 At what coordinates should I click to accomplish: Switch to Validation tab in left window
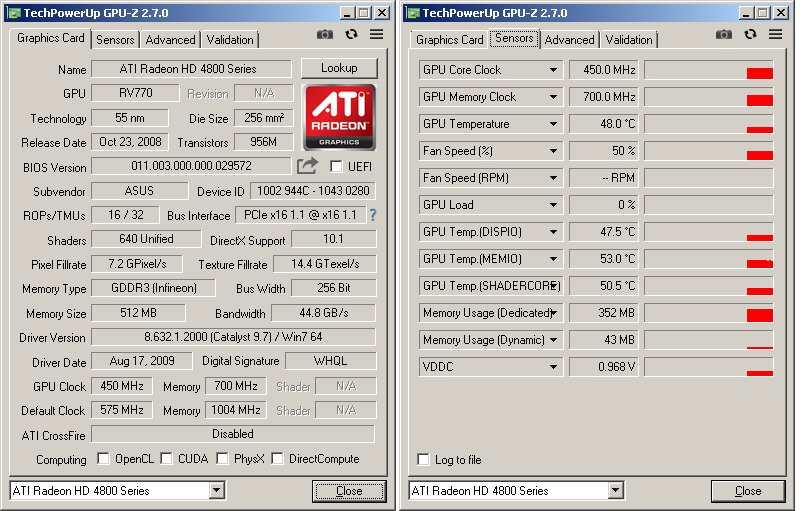tap(230, 39)
